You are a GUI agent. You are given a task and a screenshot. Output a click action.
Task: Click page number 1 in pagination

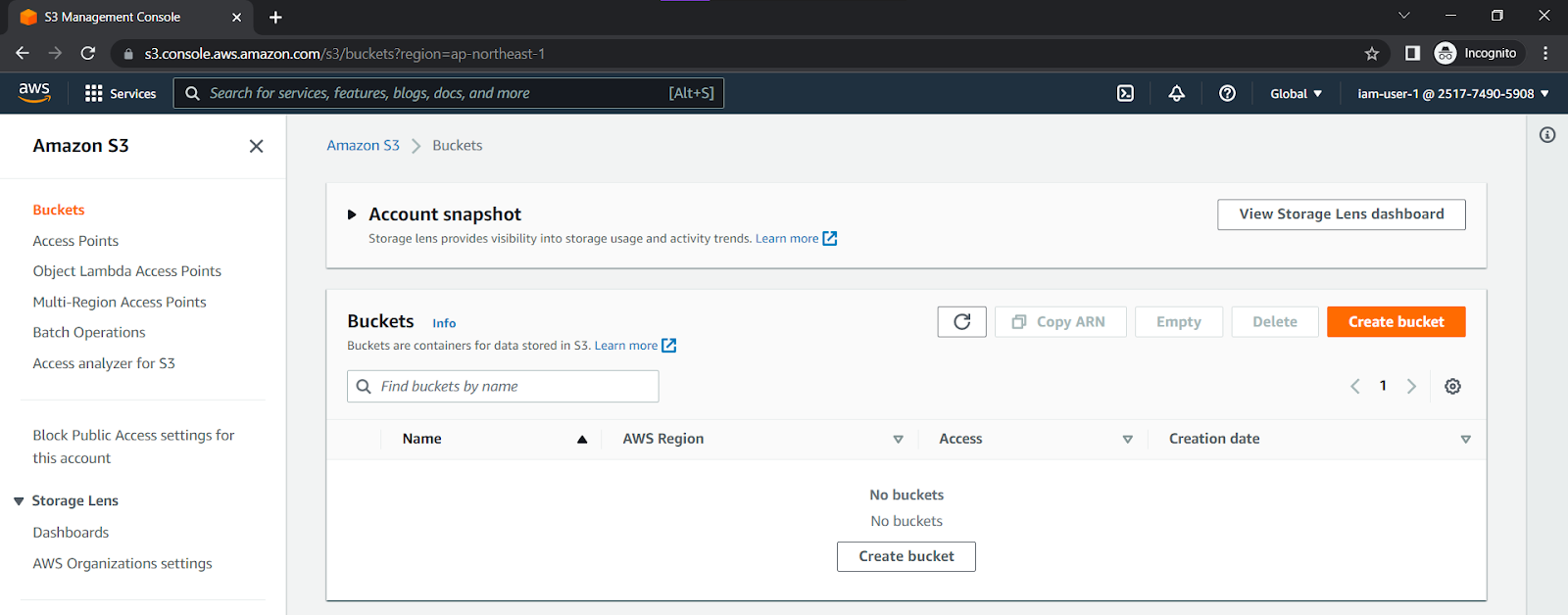1383,386
